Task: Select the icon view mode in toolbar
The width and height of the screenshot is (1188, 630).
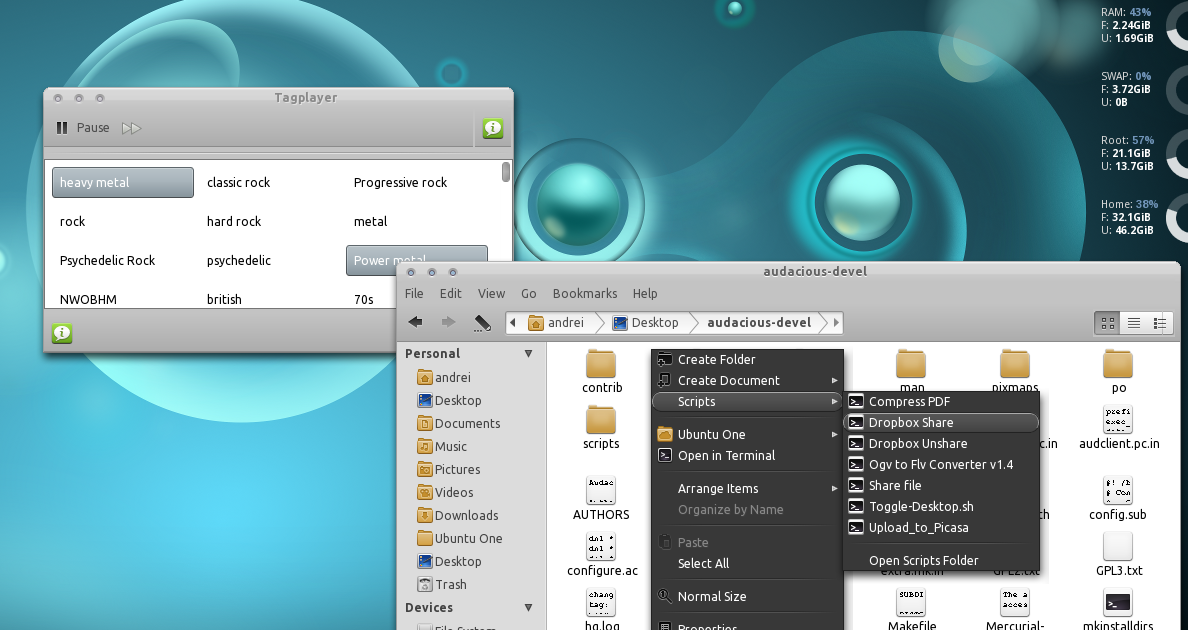Action: (1106, 322)
